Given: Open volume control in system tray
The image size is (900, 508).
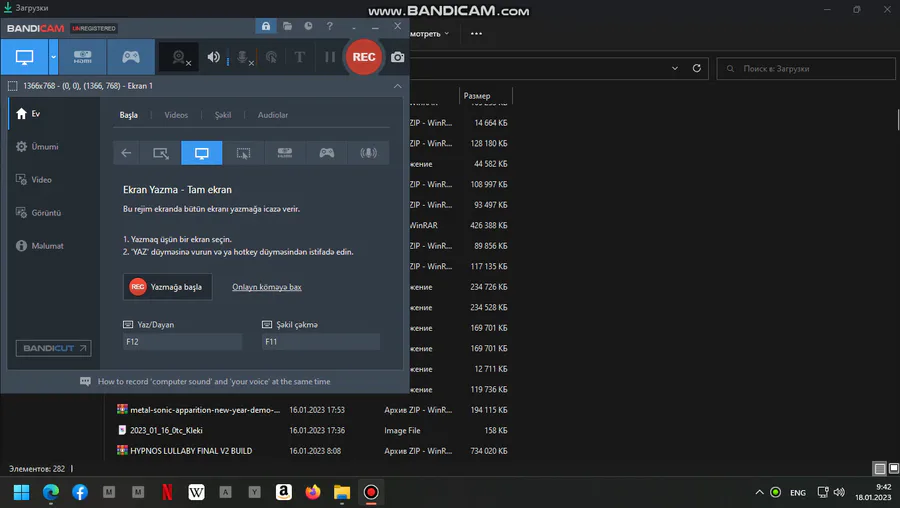Looking at the screenshot, I should [839, 493].
